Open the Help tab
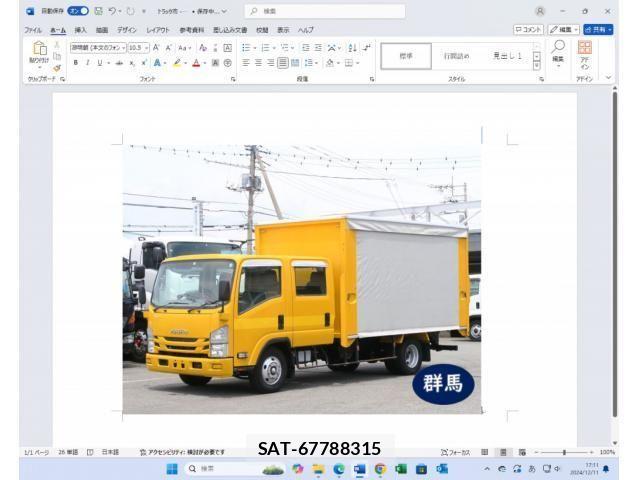 click(x=305, y=30)
